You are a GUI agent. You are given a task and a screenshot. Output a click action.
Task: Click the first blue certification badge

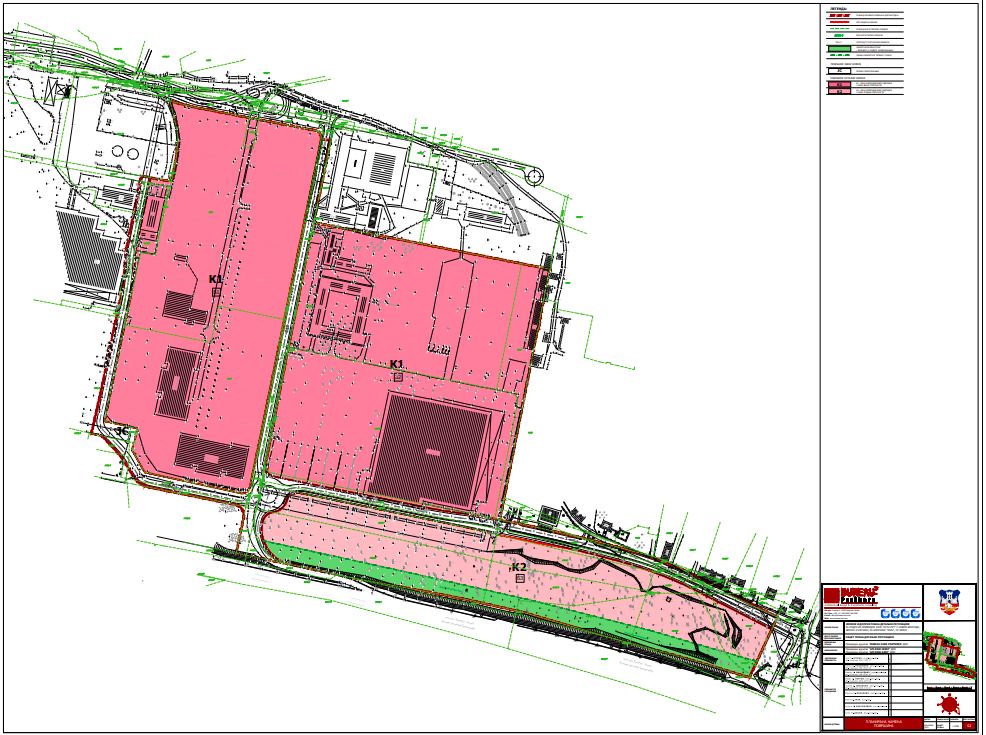coord(885,613)
